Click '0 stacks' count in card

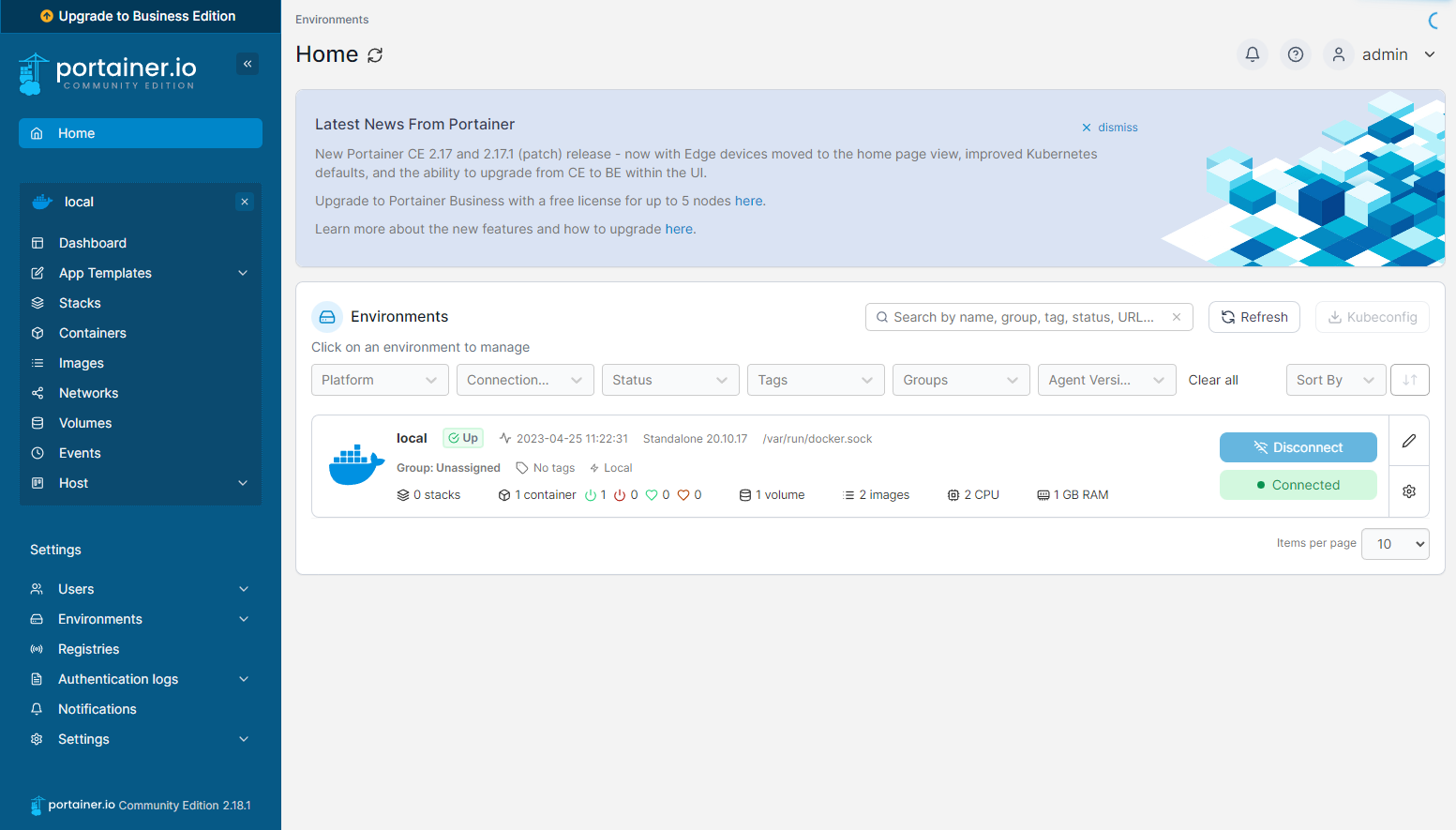(x=429, y=495)
